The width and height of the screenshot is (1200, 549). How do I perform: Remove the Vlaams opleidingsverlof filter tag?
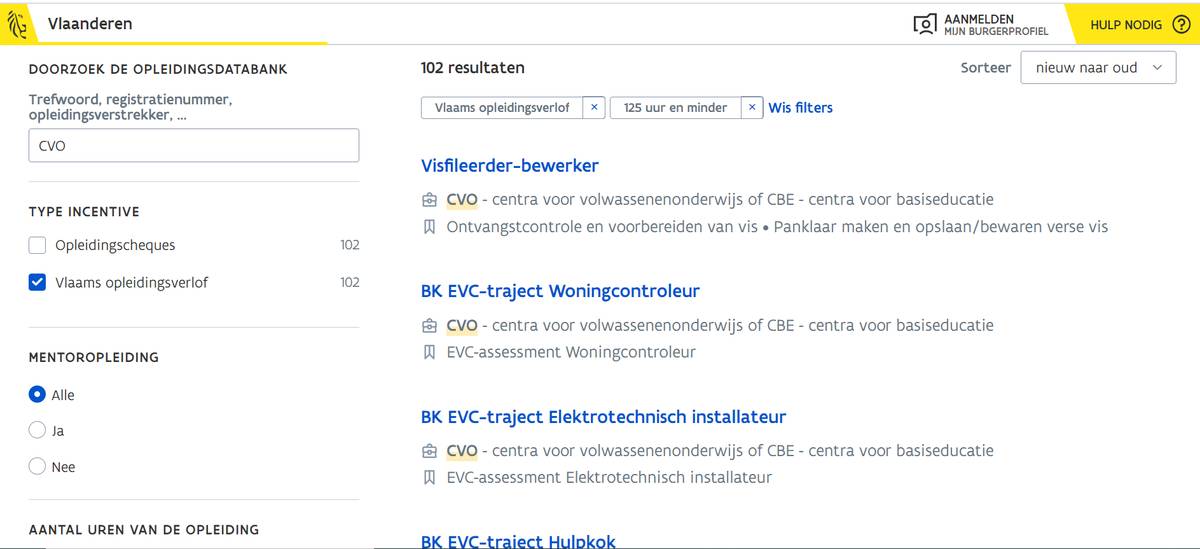tap(595, 108)
